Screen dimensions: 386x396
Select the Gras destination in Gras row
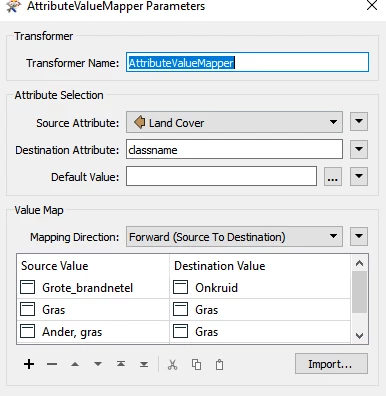click(260, 310)
